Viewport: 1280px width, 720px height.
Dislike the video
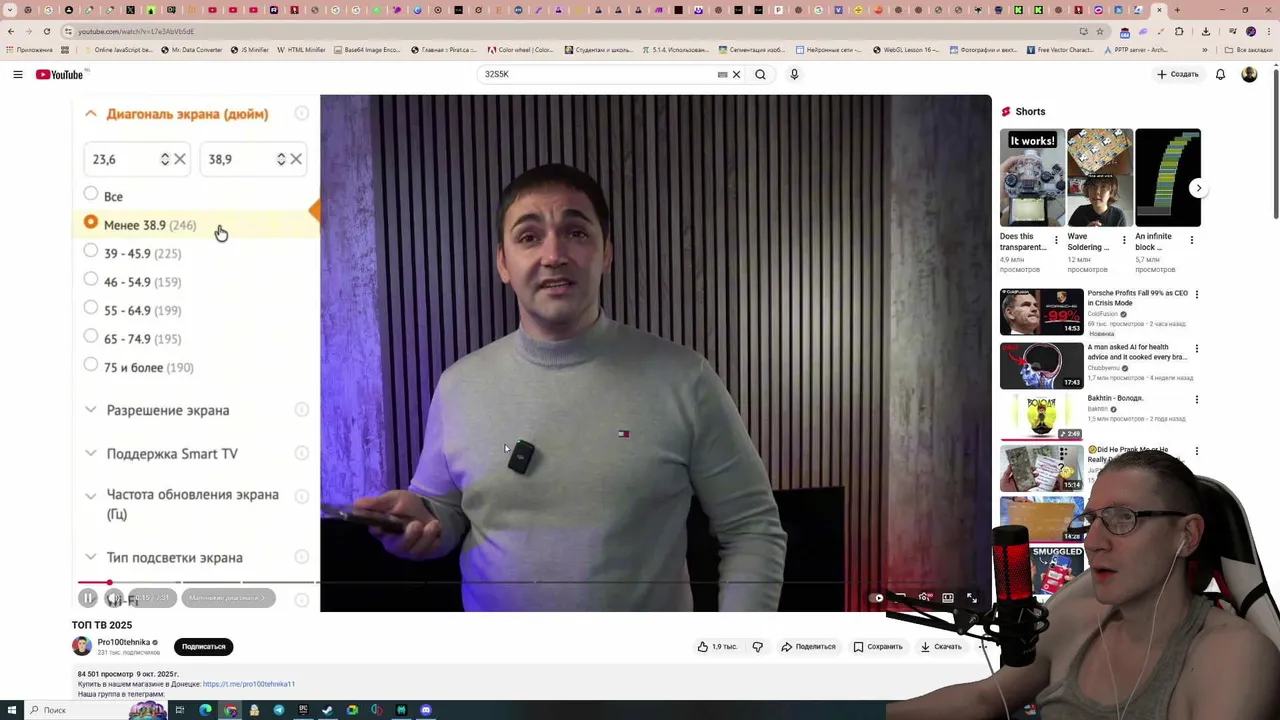coord(757,647)
